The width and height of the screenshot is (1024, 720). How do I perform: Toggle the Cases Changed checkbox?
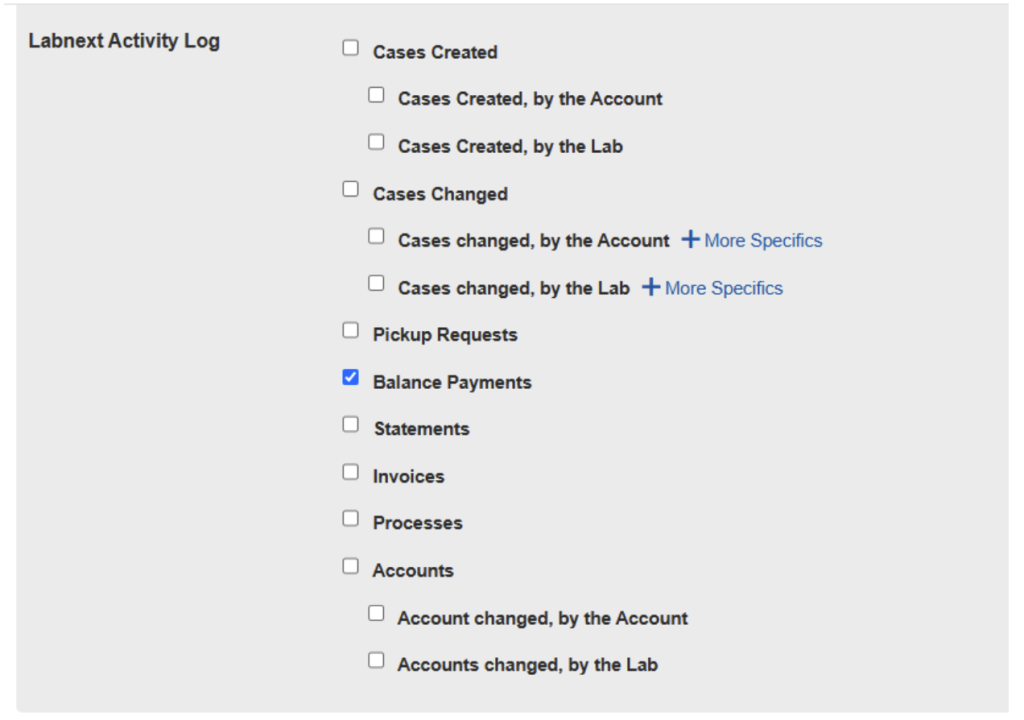(350, 189)
